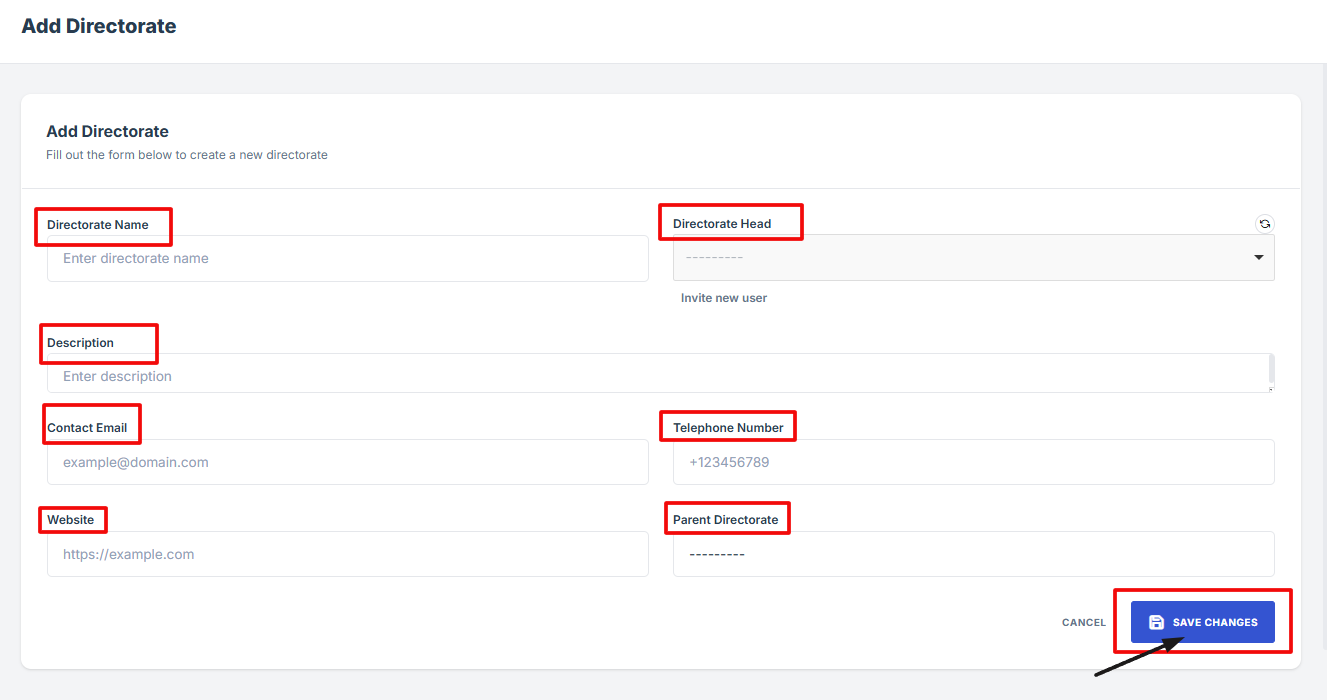Viewport: 1327px width, 700px height.
Task: Click the Description box resize handle
Action: pyautogui.click(x=1271, y=389)
